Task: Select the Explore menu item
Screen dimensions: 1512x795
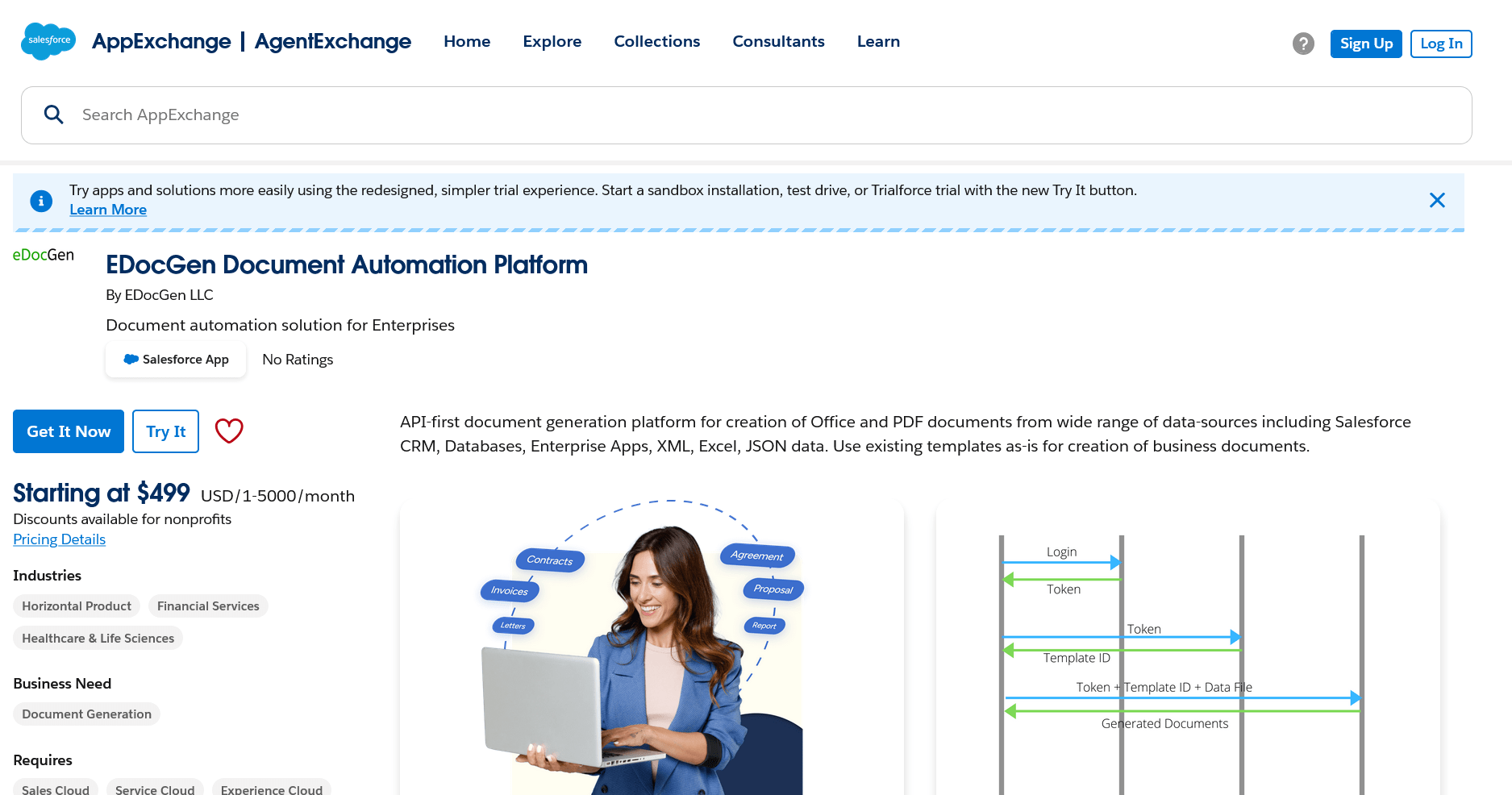Action: pos(552,41)
